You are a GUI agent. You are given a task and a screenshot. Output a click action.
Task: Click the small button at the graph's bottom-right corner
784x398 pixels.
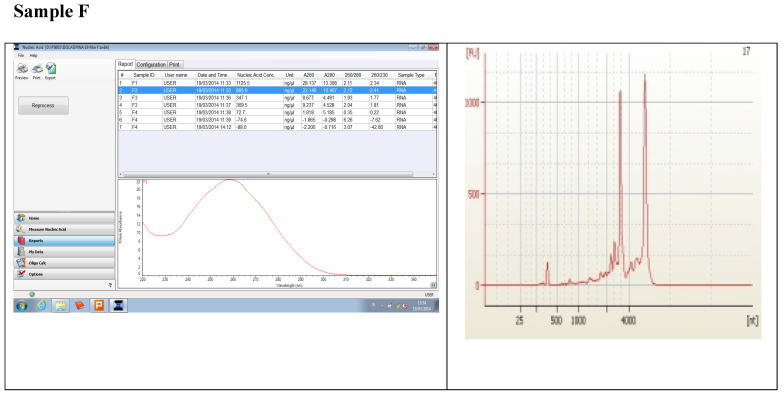[433, 285]
